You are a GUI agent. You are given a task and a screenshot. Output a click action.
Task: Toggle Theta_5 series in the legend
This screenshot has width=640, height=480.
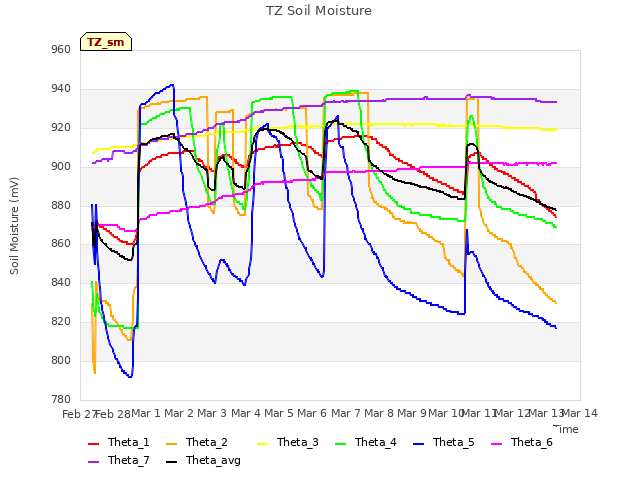click(x=444, y=442)
